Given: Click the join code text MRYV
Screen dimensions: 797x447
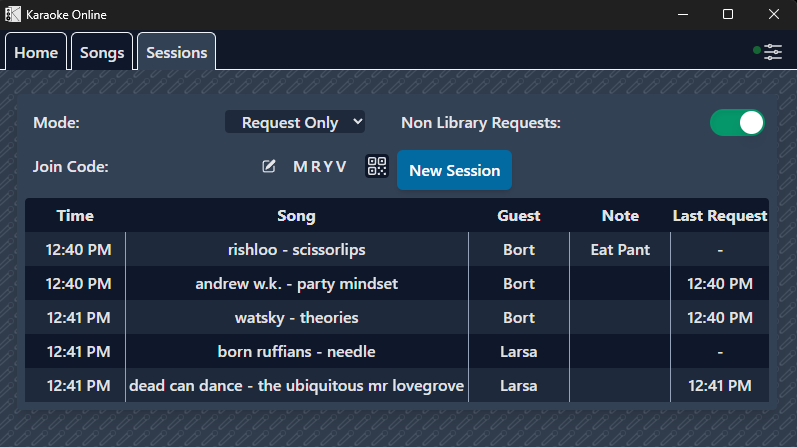Looking at the screenshot, I should (x=320, y=166).
